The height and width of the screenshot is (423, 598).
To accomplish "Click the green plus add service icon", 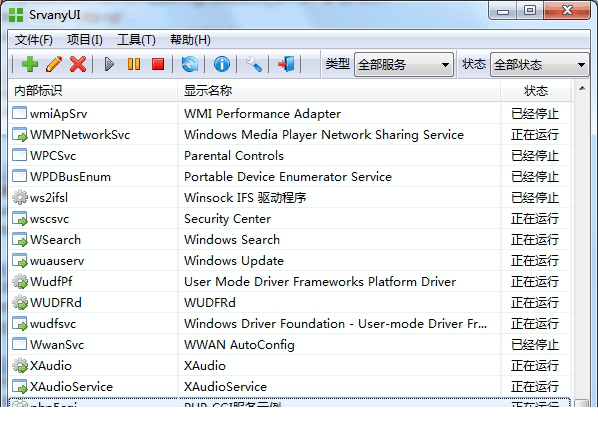I will 30,64.
